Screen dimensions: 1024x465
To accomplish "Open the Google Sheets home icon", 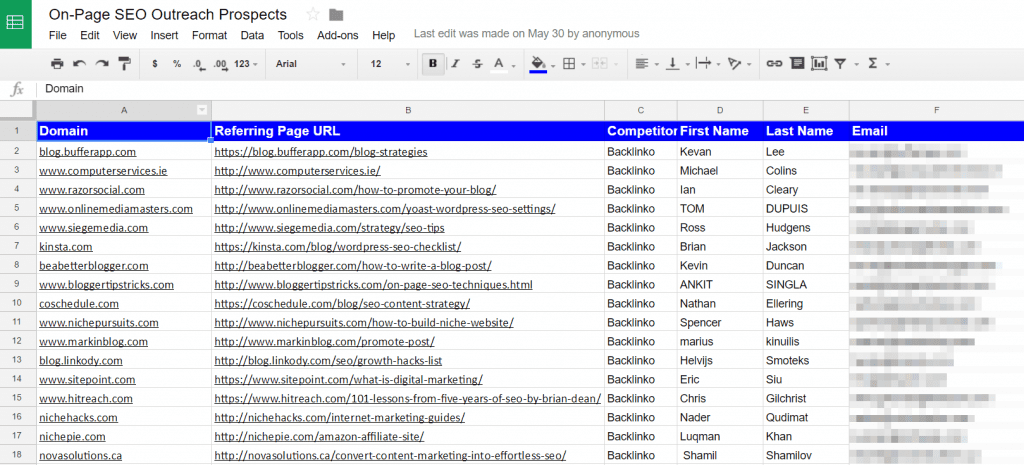I will click(16, 24).
